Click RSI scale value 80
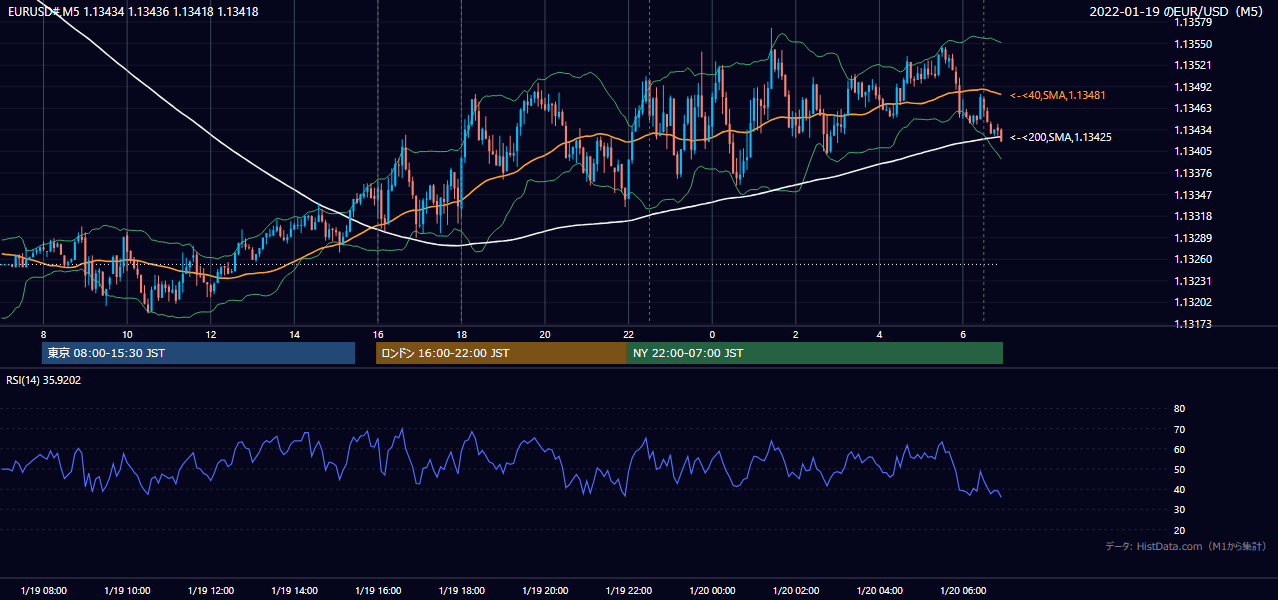This screenshot has height=600, width=1278. 1179,409
